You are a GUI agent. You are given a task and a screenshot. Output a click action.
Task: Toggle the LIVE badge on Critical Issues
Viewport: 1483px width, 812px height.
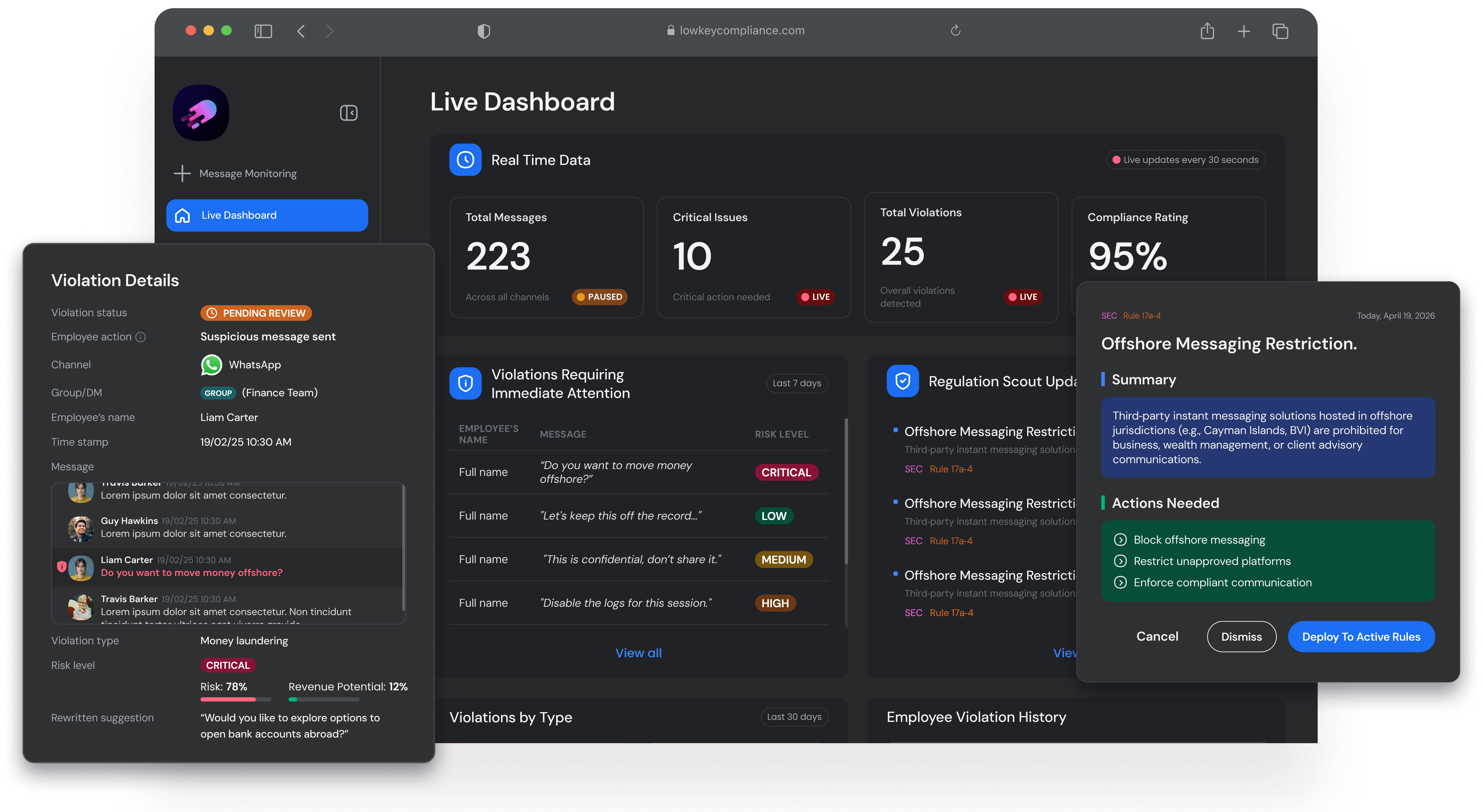pyautogui.click(x=815, y=297)
